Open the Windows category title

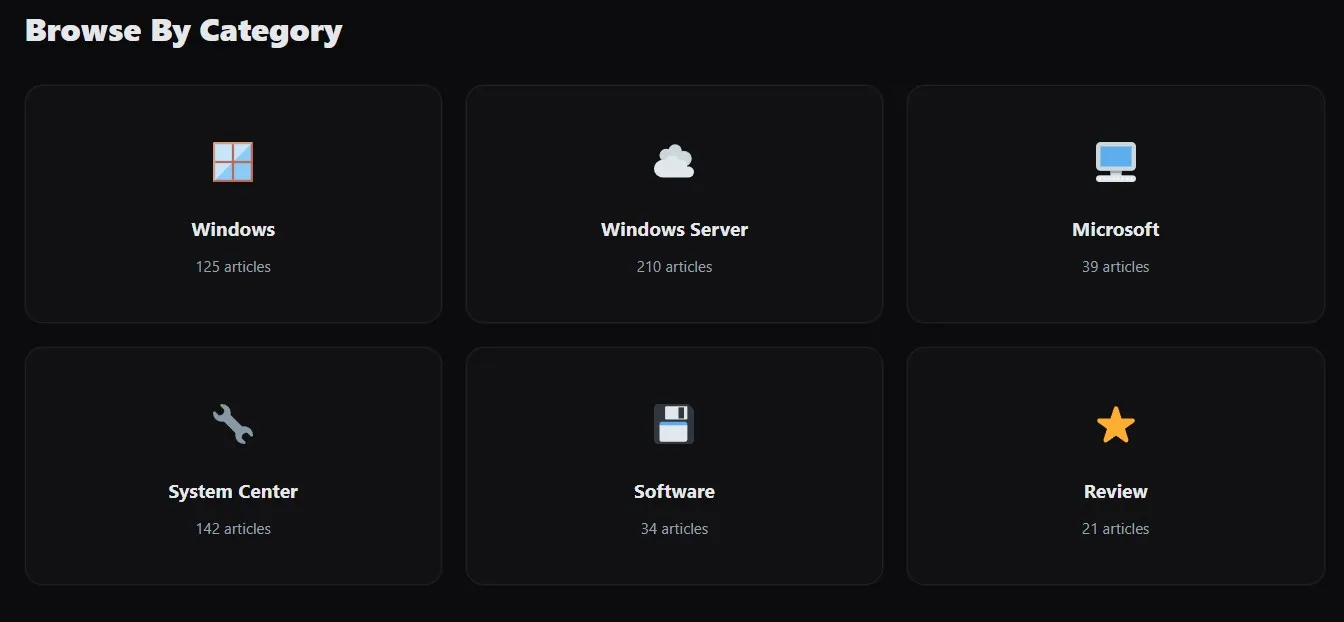click(x=233, y=229)
